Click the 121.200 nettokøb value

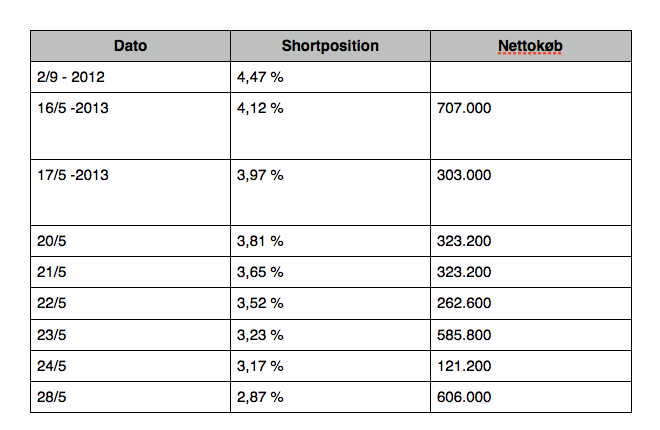[464, 366]
